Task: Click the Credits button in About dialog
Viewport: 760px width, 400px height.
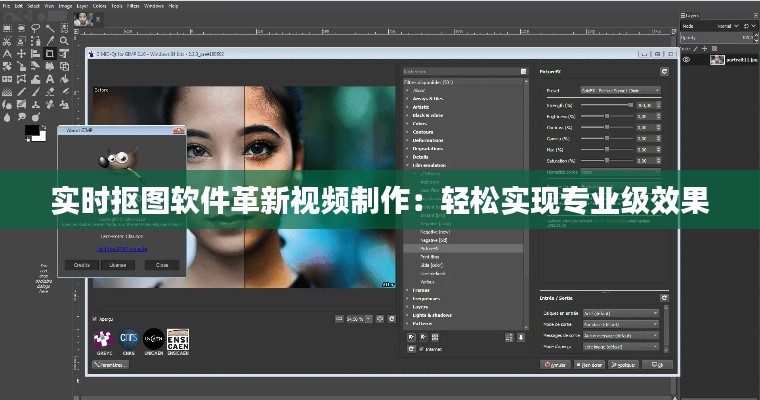Action: [82, 265]
